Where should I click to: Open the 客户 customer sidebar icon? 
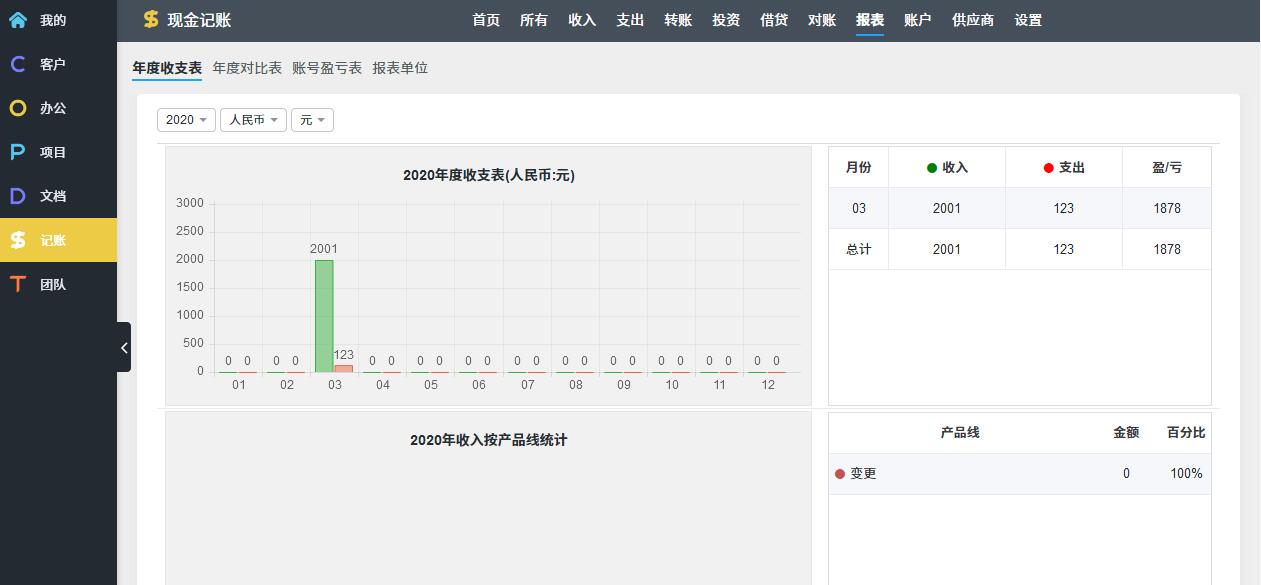[18, 64]
